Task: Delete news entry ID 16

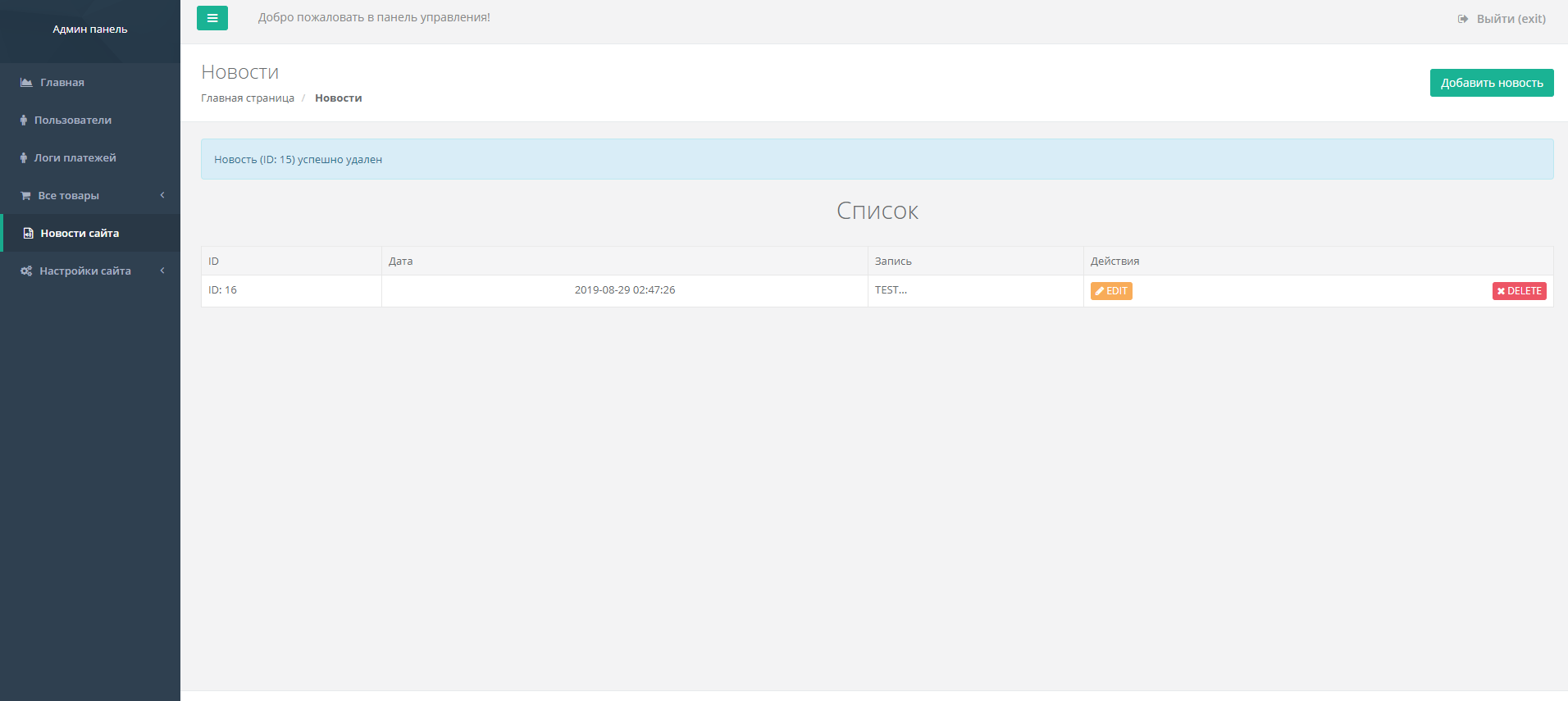Action: [1519, 291]
